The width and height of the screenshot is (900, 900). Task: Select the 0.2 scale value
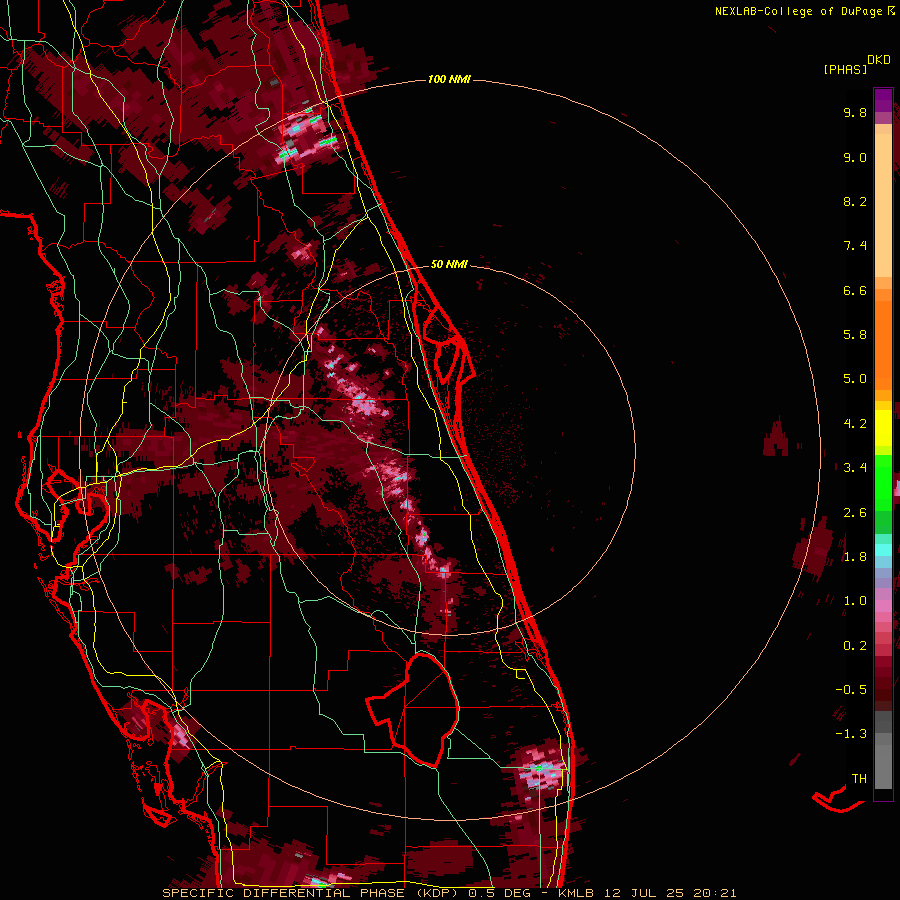(855, 646)
